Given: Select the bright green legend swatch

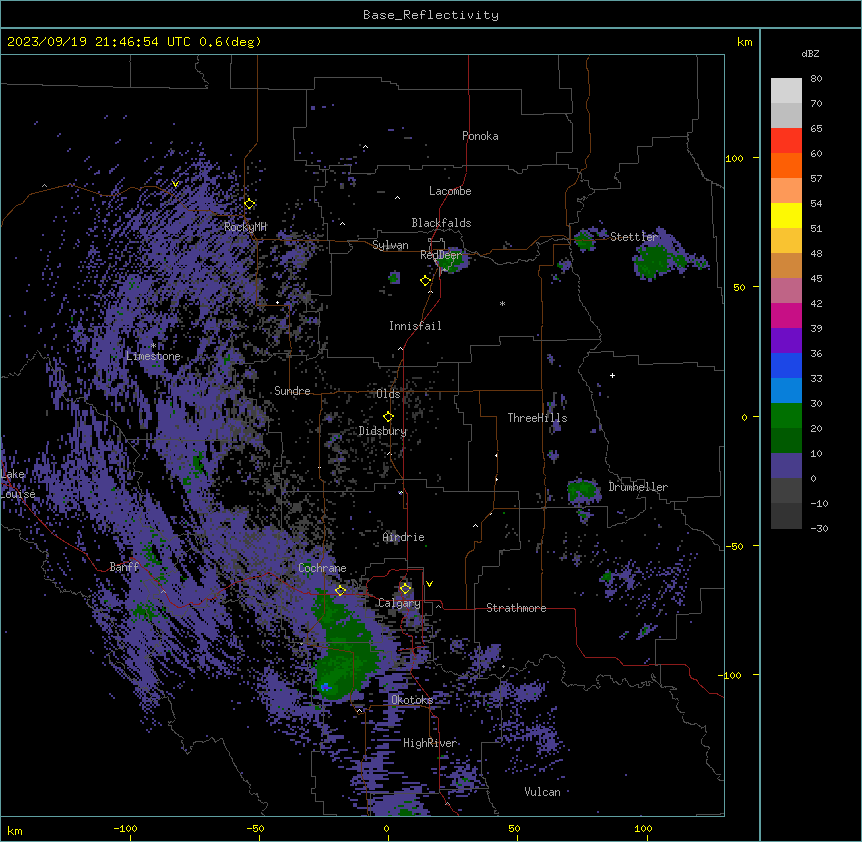Looking at the screenshot, I should point(786,416).
